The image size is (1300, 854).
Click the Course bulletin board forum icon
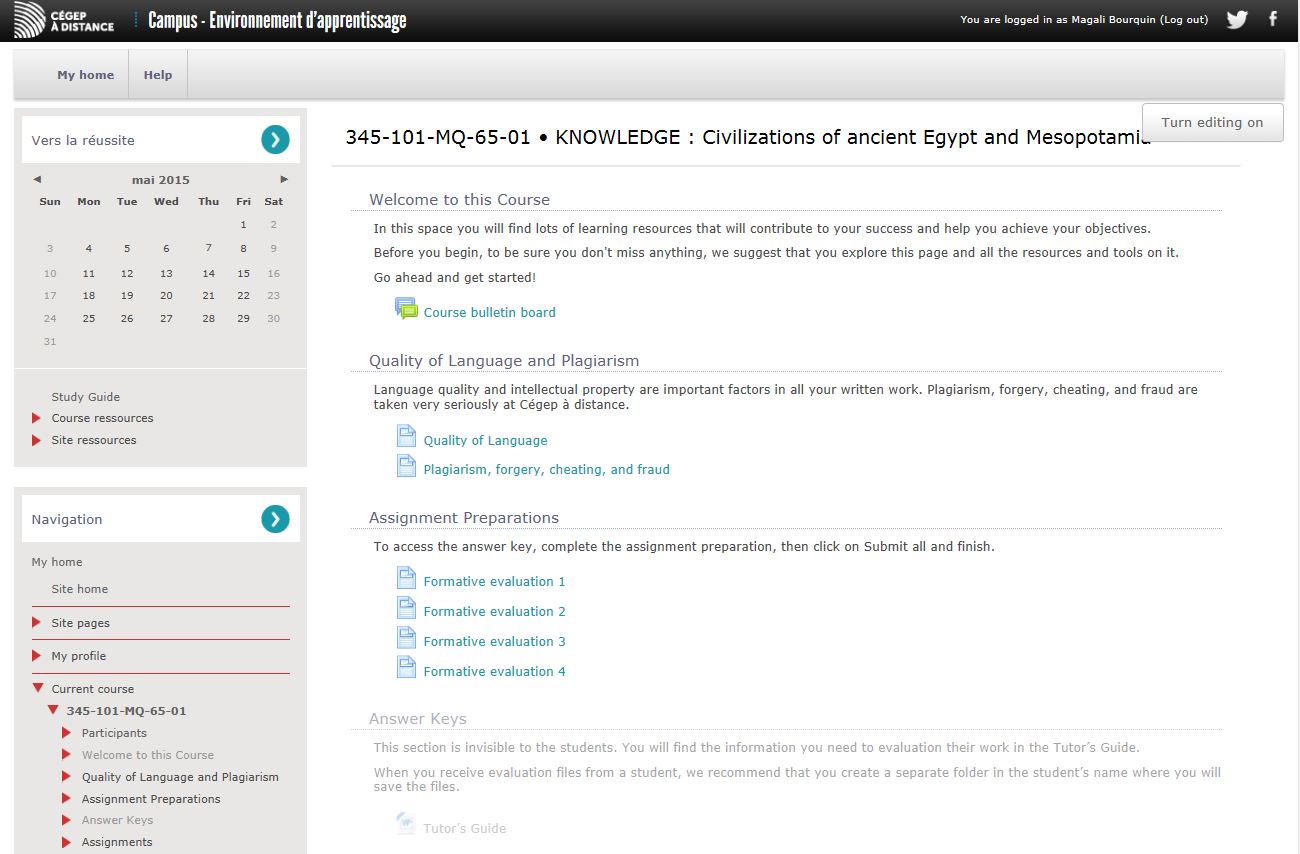coord(406,309)
